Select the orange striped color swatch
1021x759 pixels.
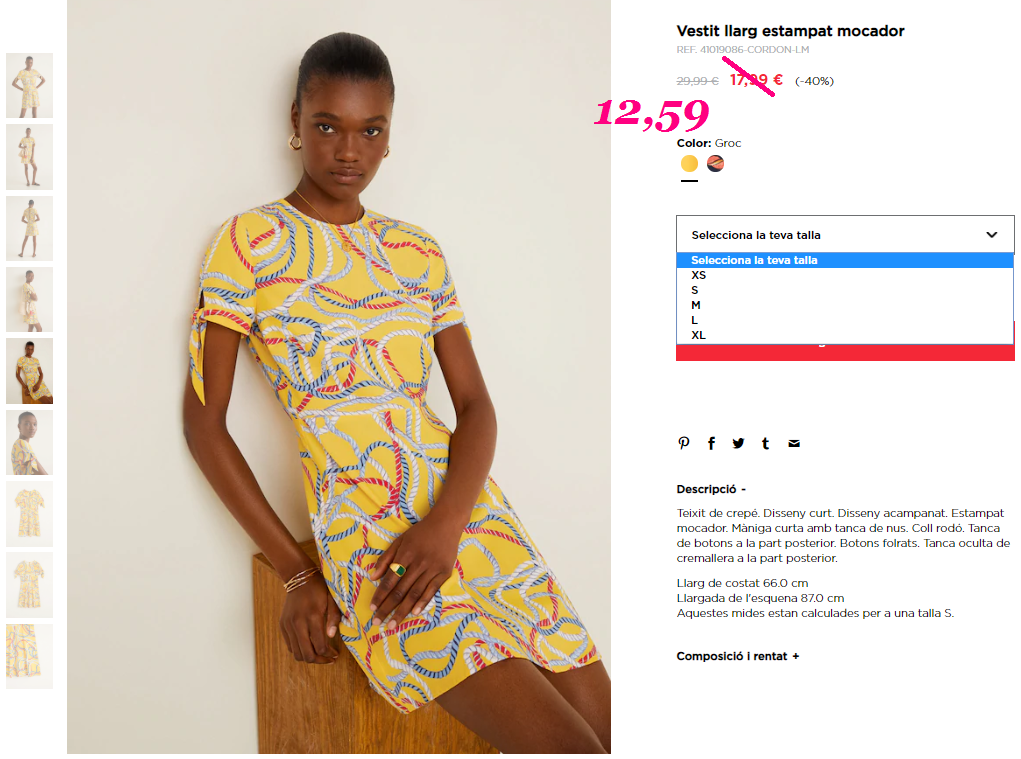click(715, 163)
